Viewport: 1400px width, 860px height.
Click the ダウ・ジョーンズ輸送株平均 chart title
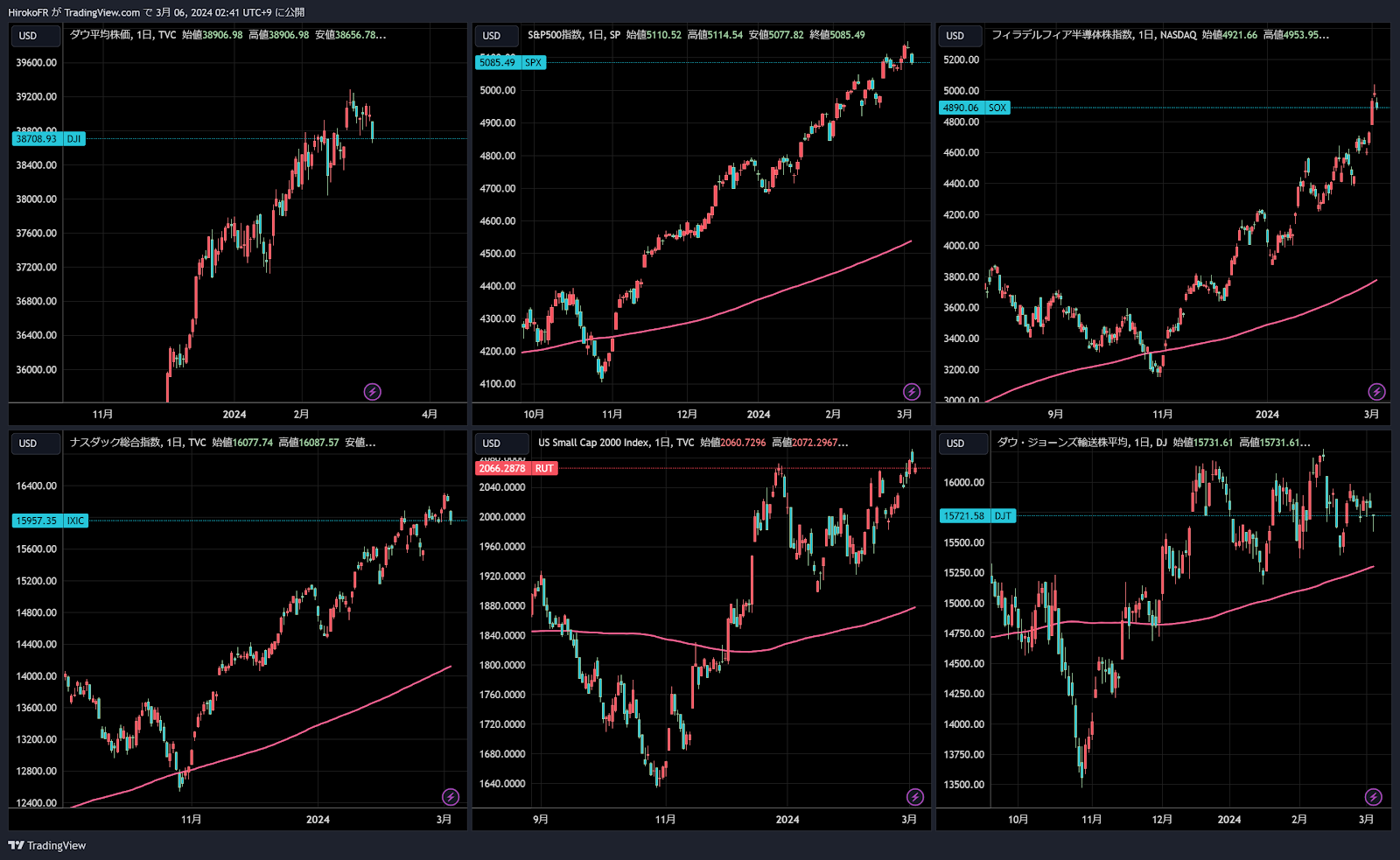coord(1062,443)
